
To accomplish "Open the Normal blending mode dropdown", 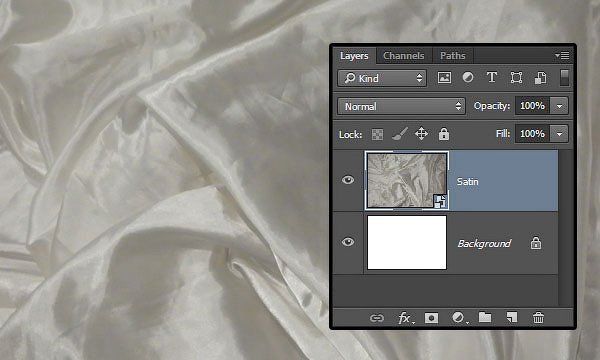I will 401,106.
